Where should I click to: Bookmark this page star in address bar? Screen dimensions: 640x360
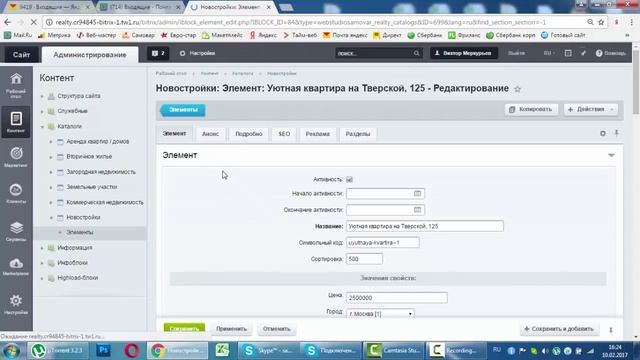coord(601,22)
